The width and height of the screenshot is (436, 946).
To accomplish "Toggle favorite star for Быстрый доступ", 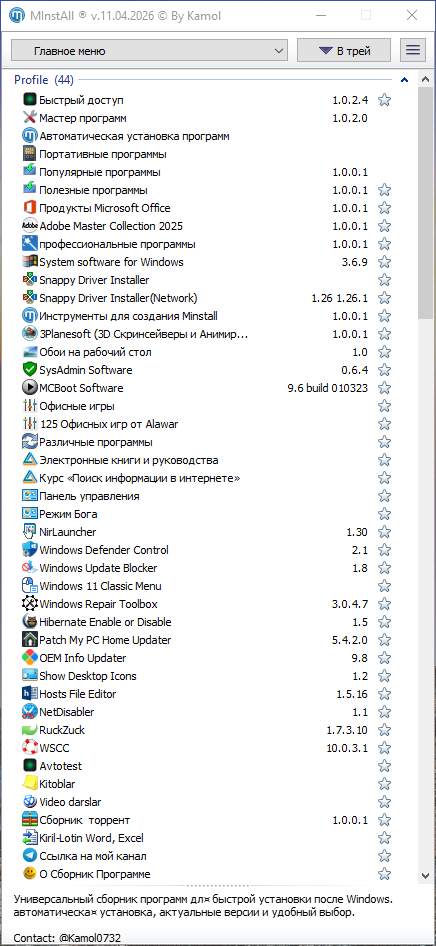I will point(384,100).
